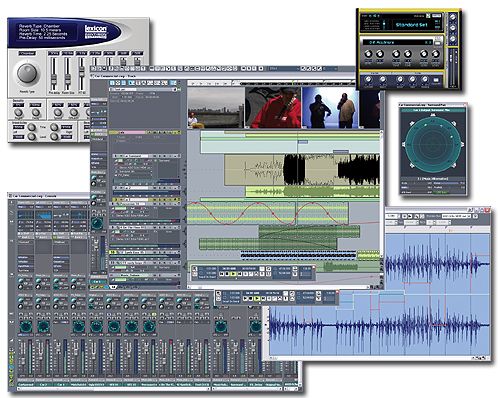The height and width of the screenshot is (398, 500).
Task: Select the city skyline video thumbnail
Action: pos(216,108)
